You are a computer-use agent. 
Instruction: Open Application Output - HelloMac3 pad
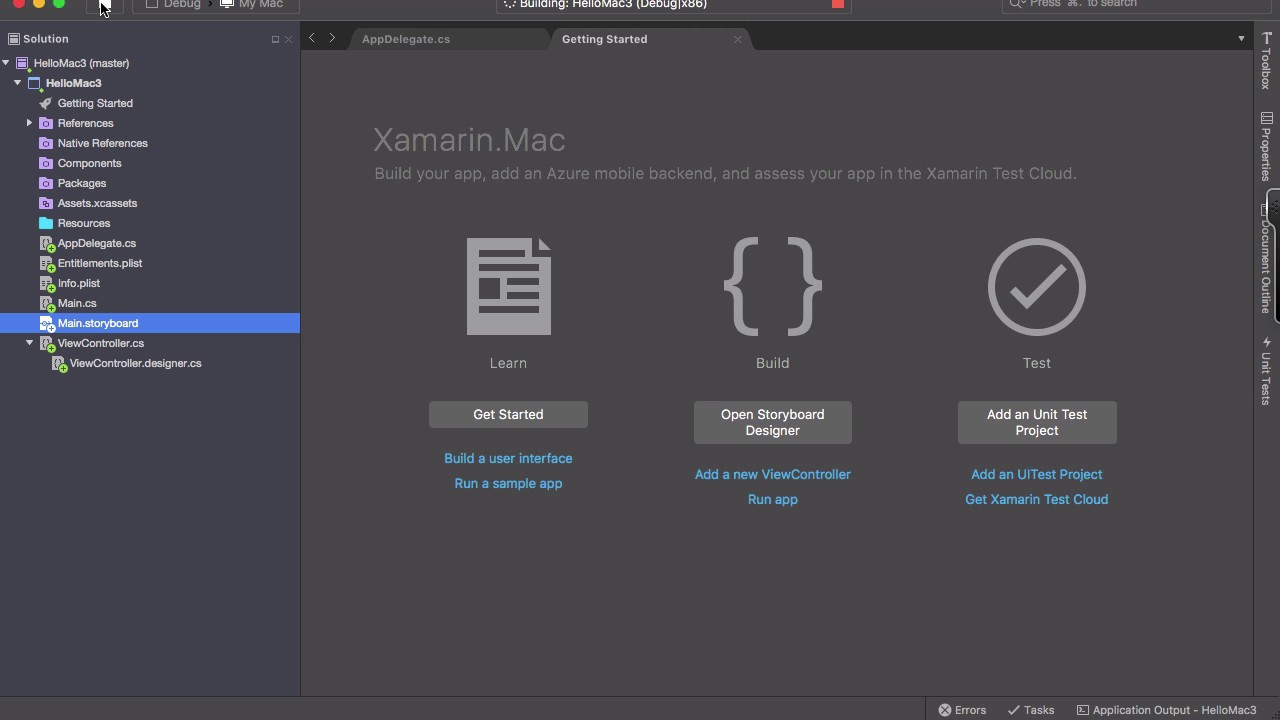point(1166,710)
